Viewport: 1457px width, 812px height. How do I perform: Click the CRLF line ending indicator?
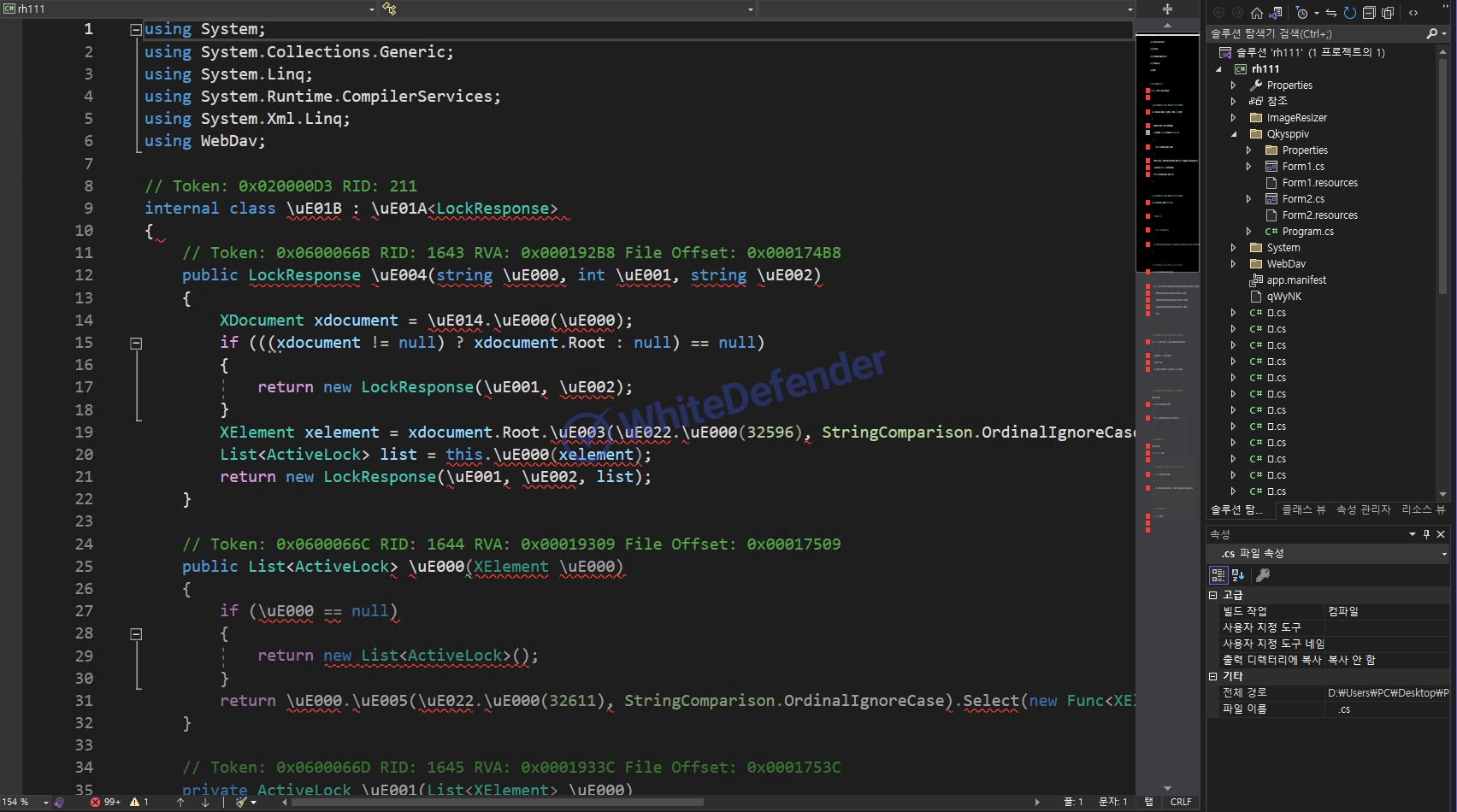[1180, 802]
